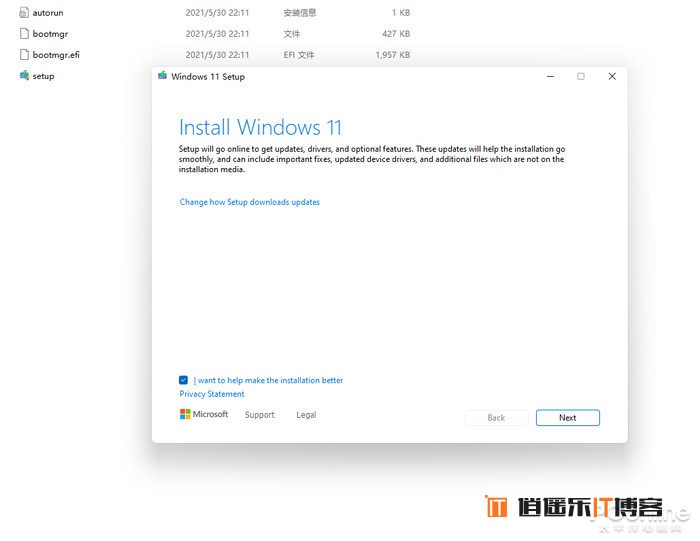Click the Microsoft logo icon
Screen dimensions: 700x541
pyautogui.click(x=185, y=414)
